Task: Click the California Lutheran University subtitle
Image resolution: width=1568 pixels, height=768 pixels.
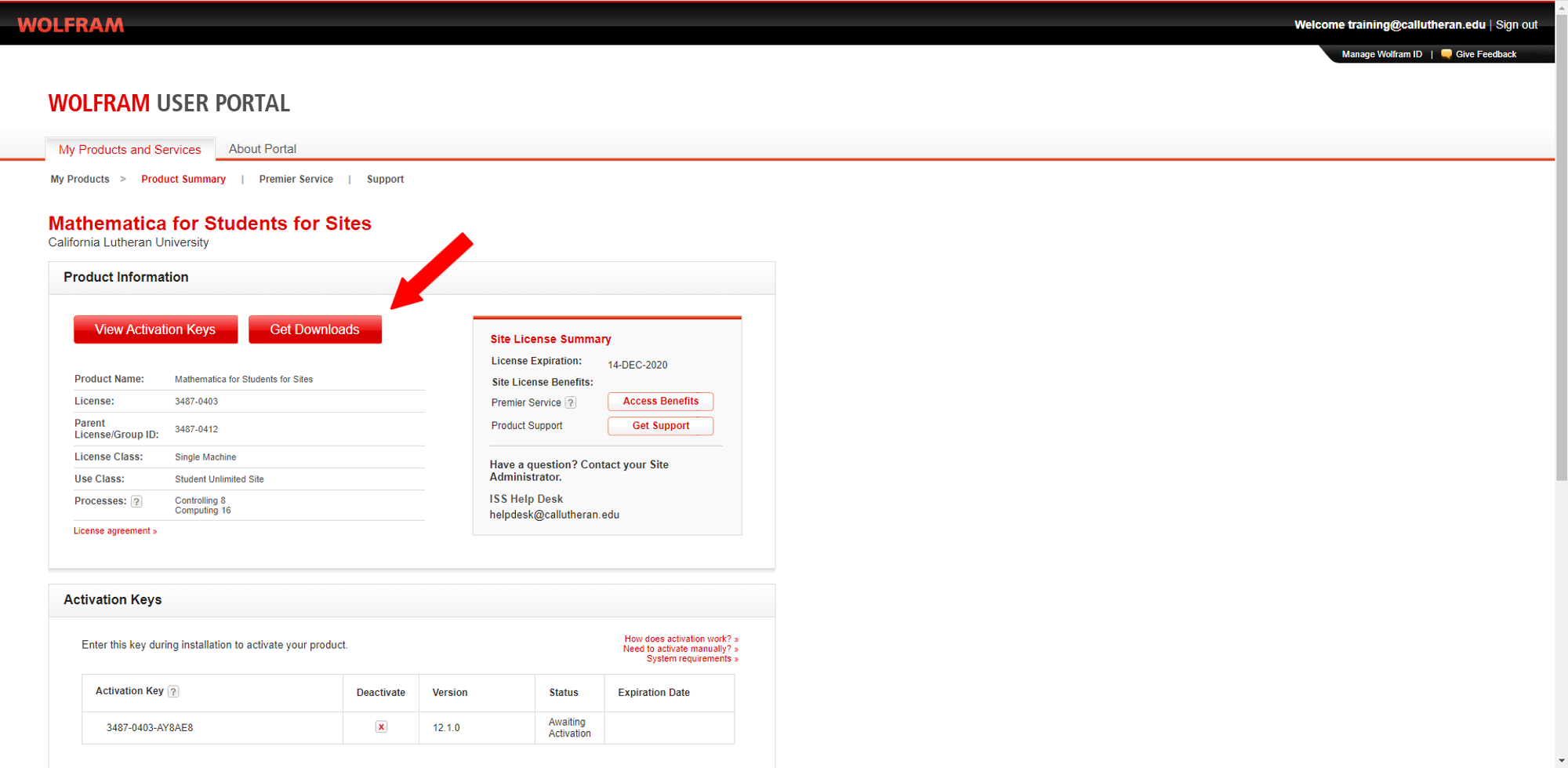Action: click(129, 242)
